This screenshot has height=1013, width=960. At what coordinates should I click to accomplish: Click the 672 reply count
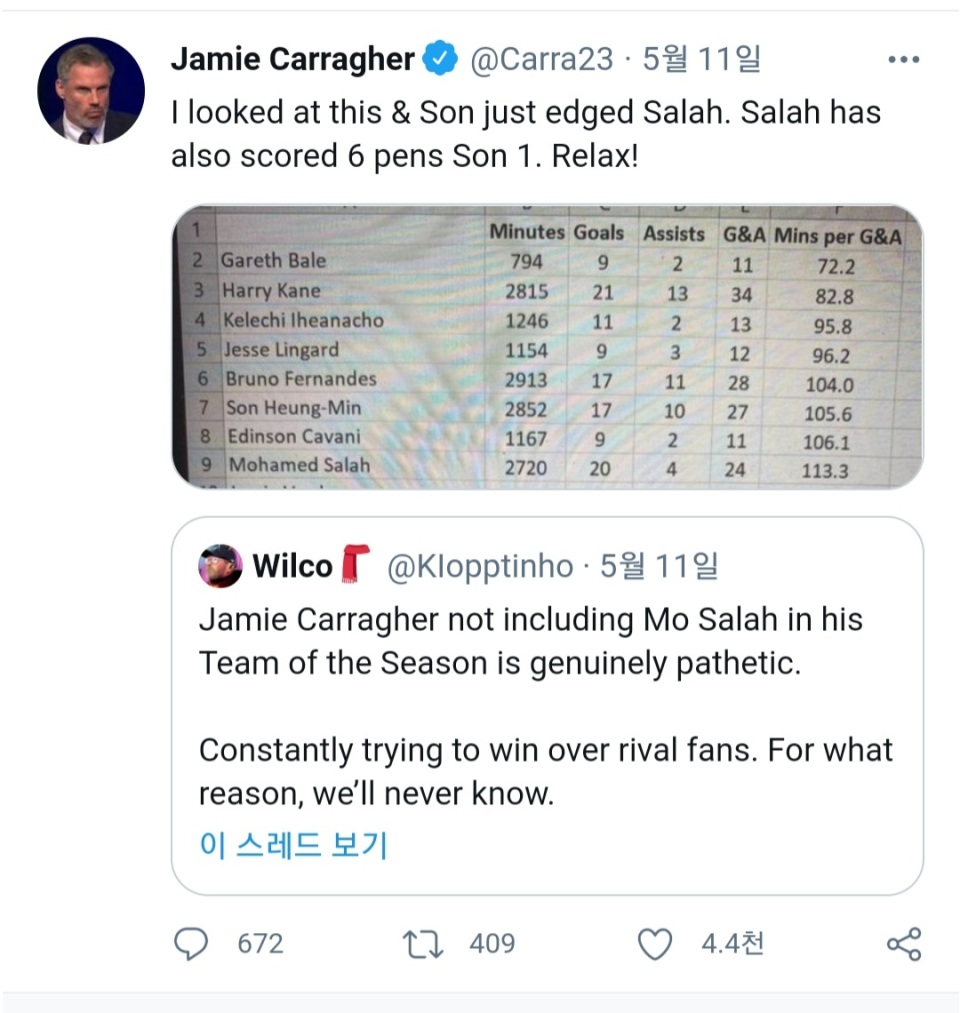tap(260, 943)
